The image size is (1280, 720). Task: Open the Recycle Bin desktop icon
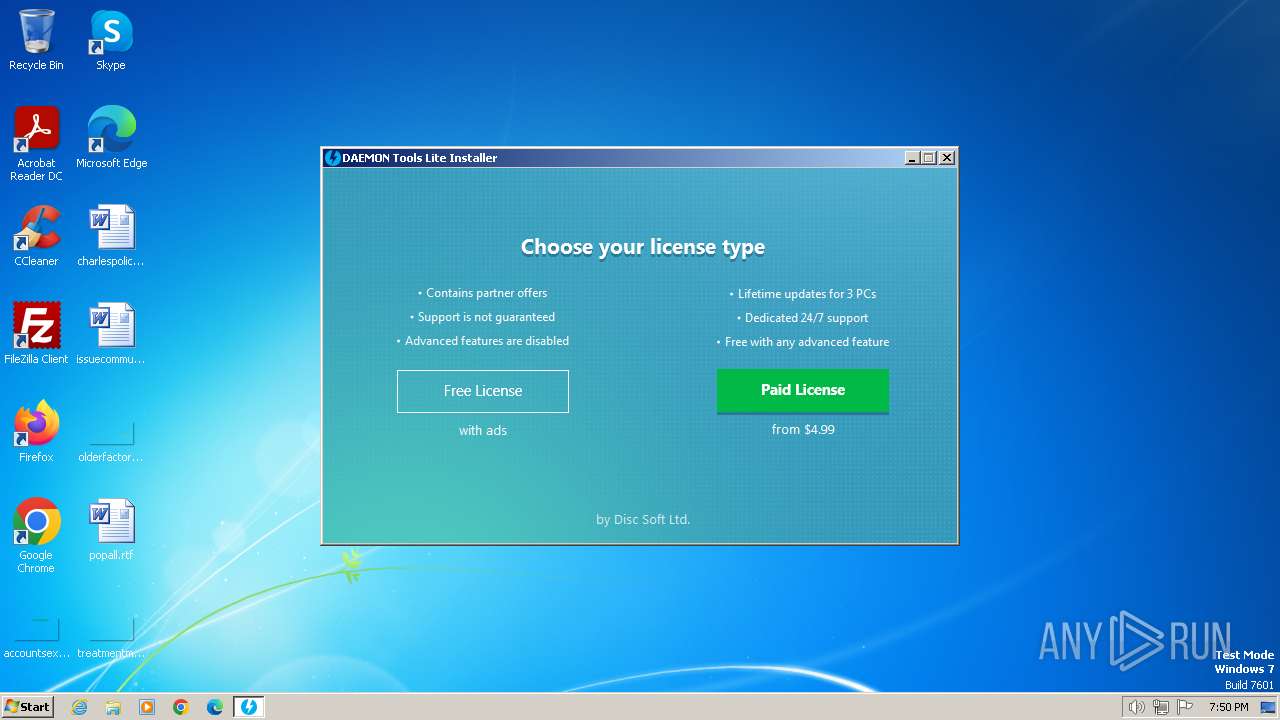36,40
